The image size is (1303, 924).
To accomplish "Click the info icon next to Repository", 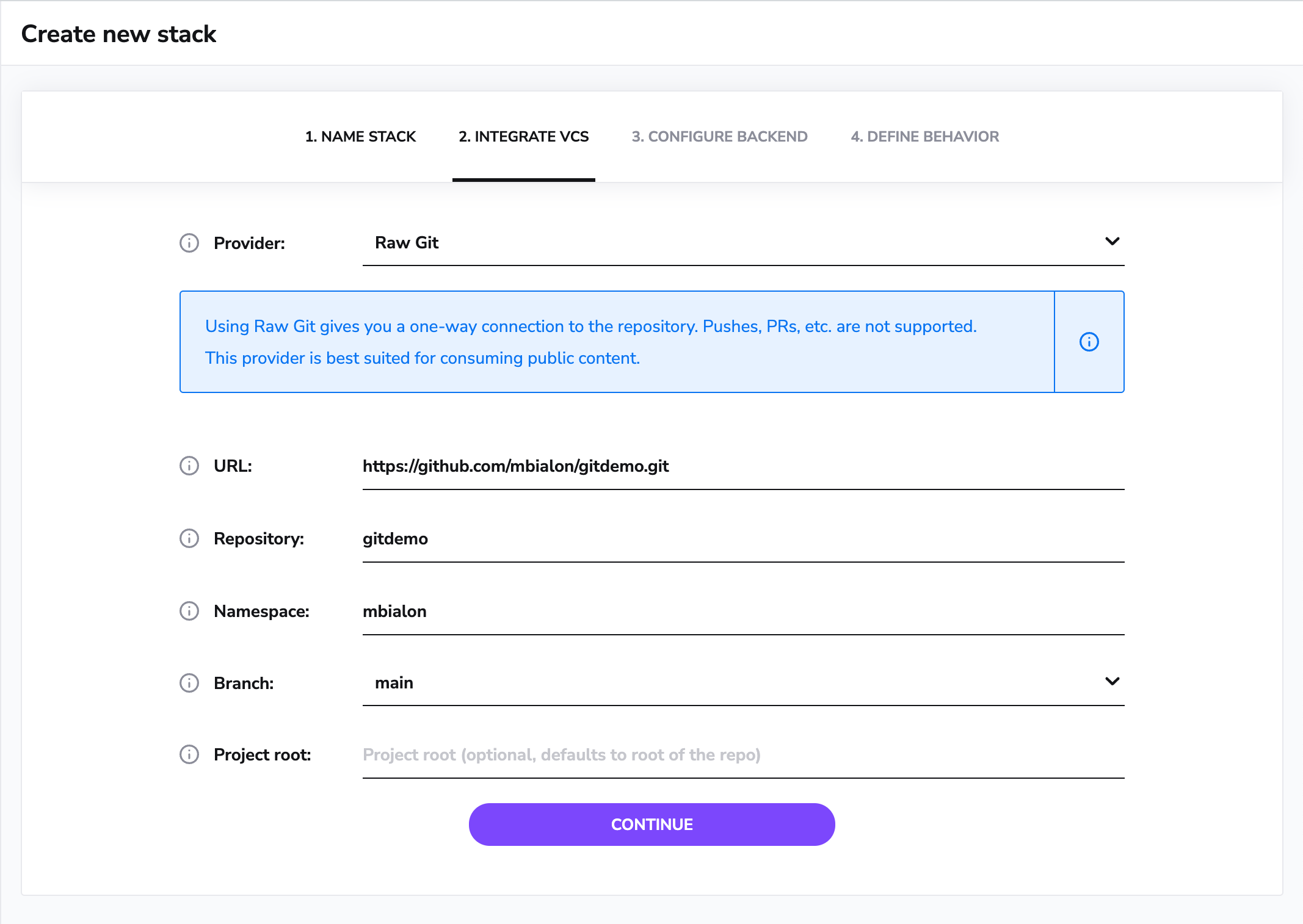I will coord(189,538).
